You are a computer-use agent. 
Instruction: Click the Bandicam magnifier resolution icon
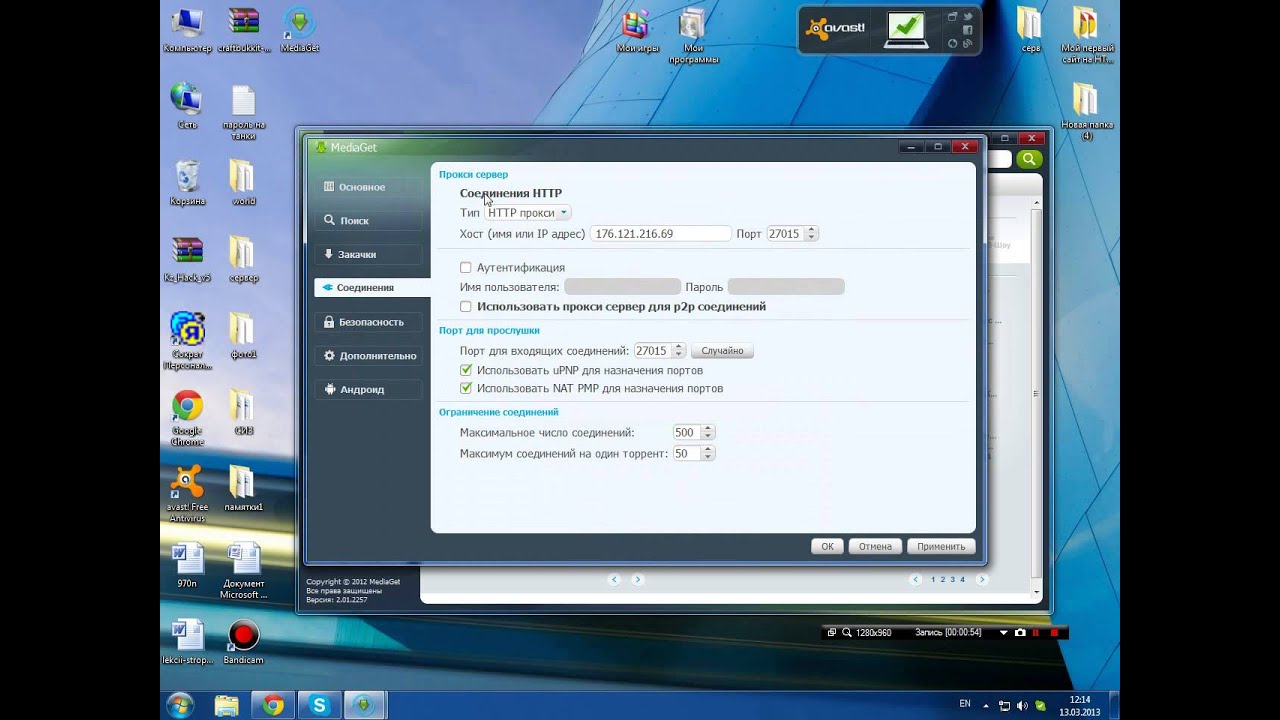[847, 633]
